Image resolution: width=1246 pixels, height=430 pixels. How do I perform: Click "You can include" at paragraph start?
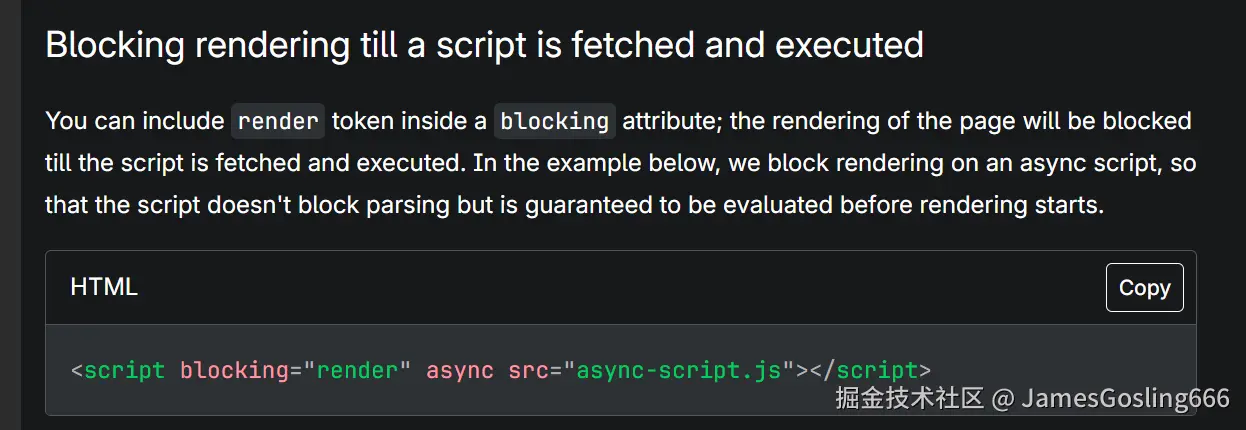[134, 122]
